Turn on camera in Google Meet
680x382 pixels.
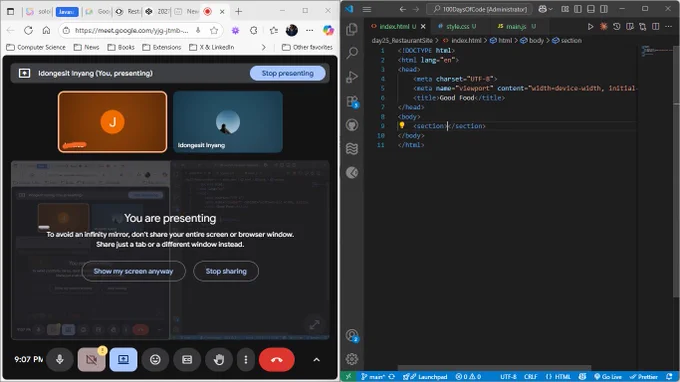[92, 359]
